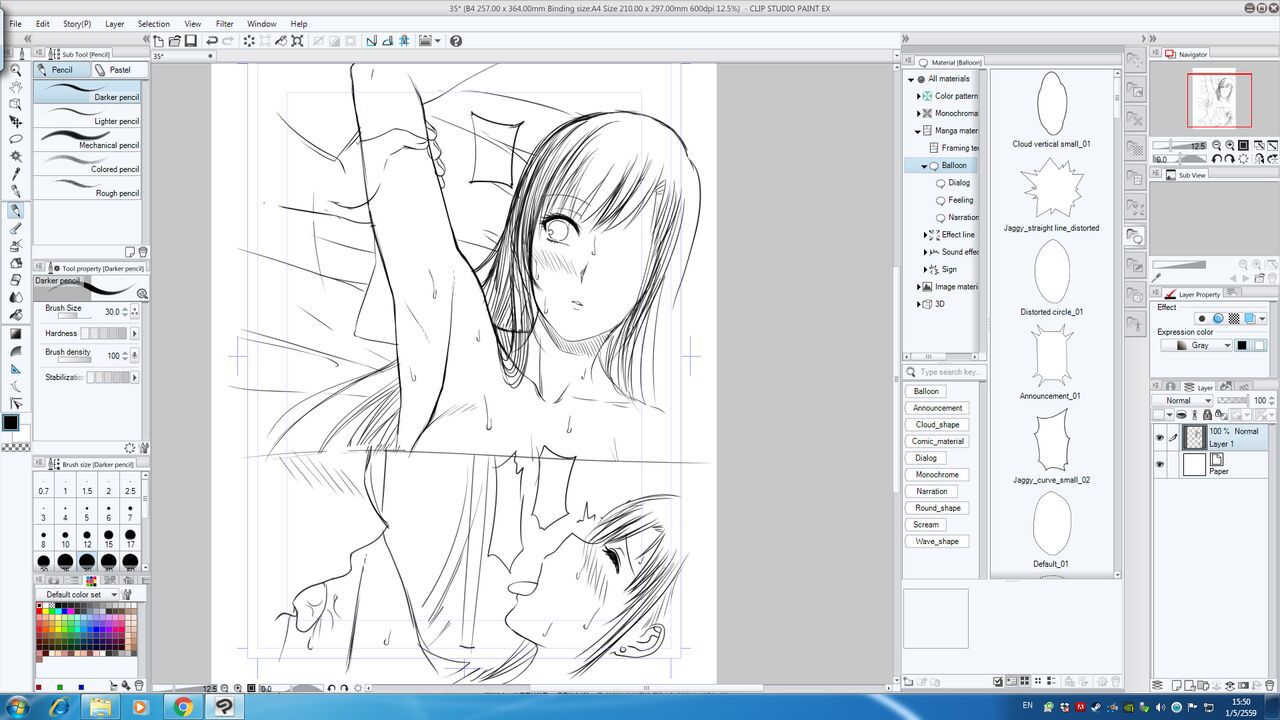1280x720 pixels.
Task: Open the Filter menu
Action: pos(225,23)
